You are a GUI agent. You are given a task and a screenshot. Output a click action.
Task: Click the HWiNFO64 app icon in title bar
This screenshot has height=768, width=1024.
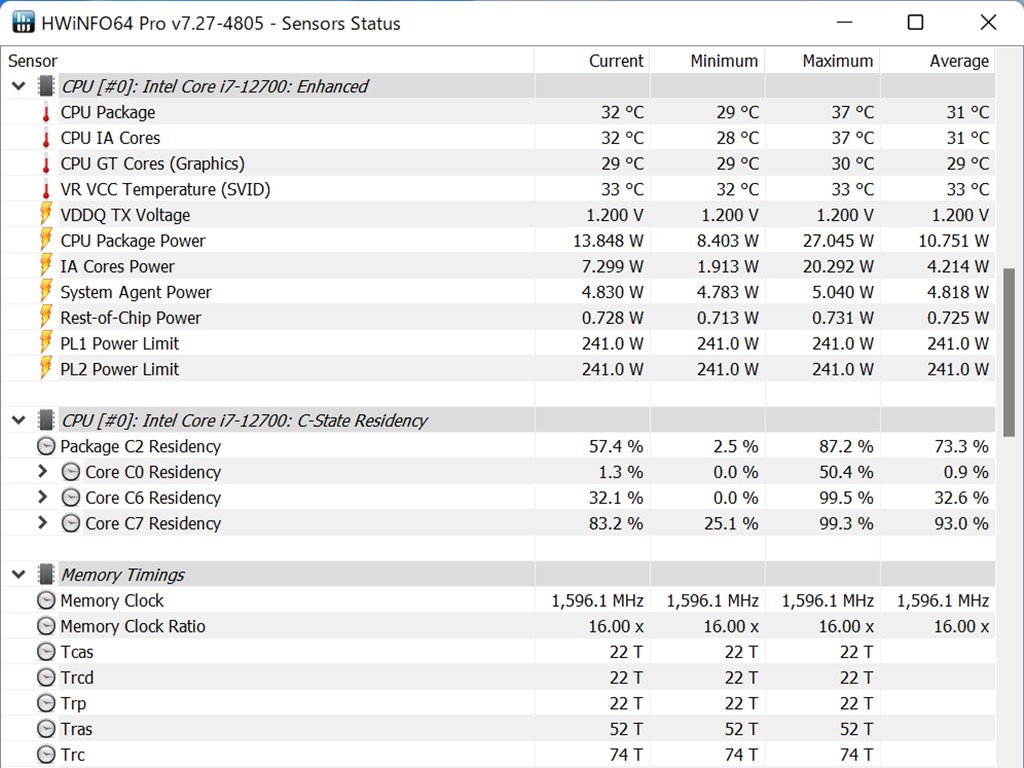click(x=22, y=22)
